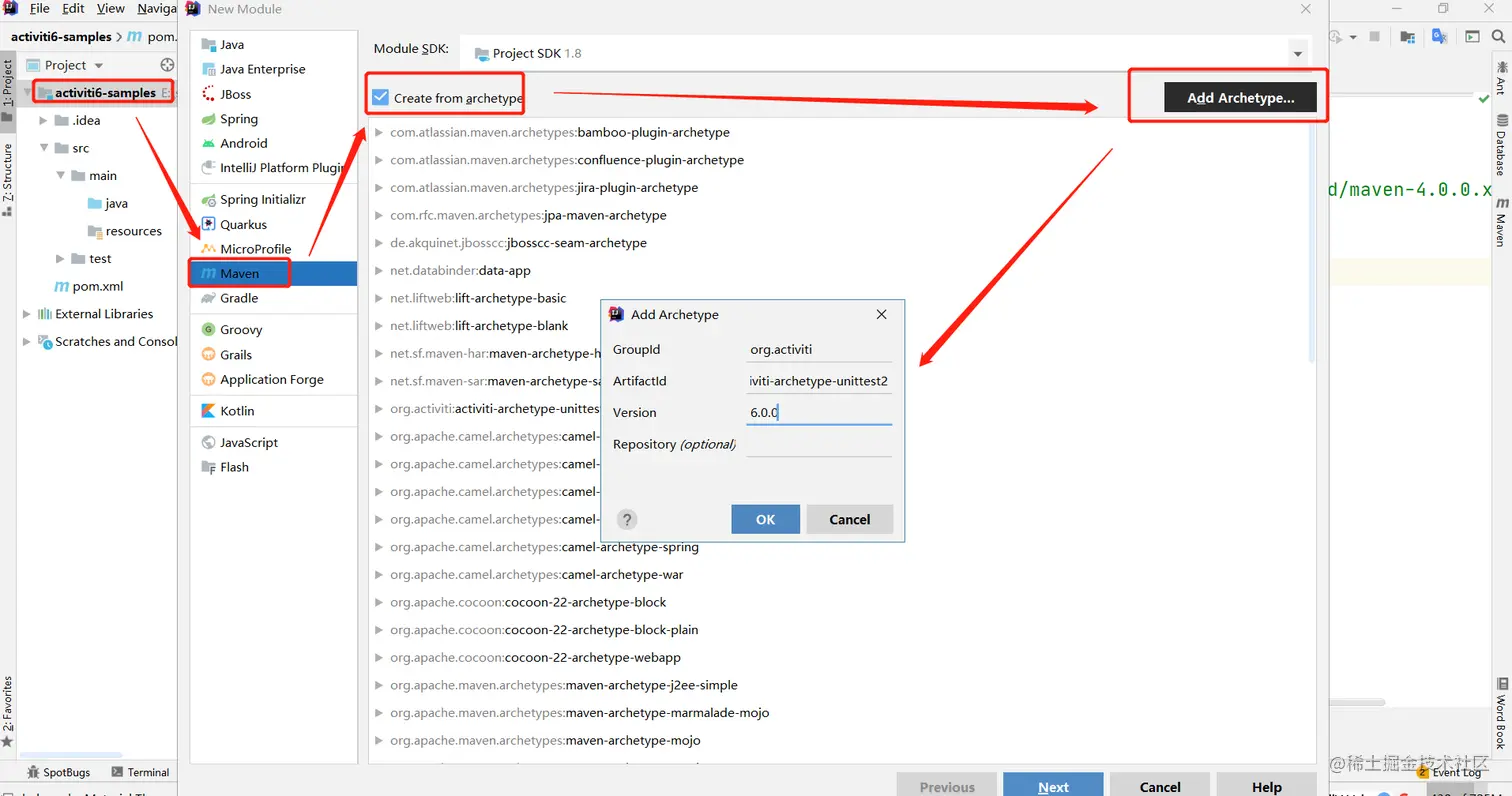Select the Java module type icon

click(x=208, y=45)
